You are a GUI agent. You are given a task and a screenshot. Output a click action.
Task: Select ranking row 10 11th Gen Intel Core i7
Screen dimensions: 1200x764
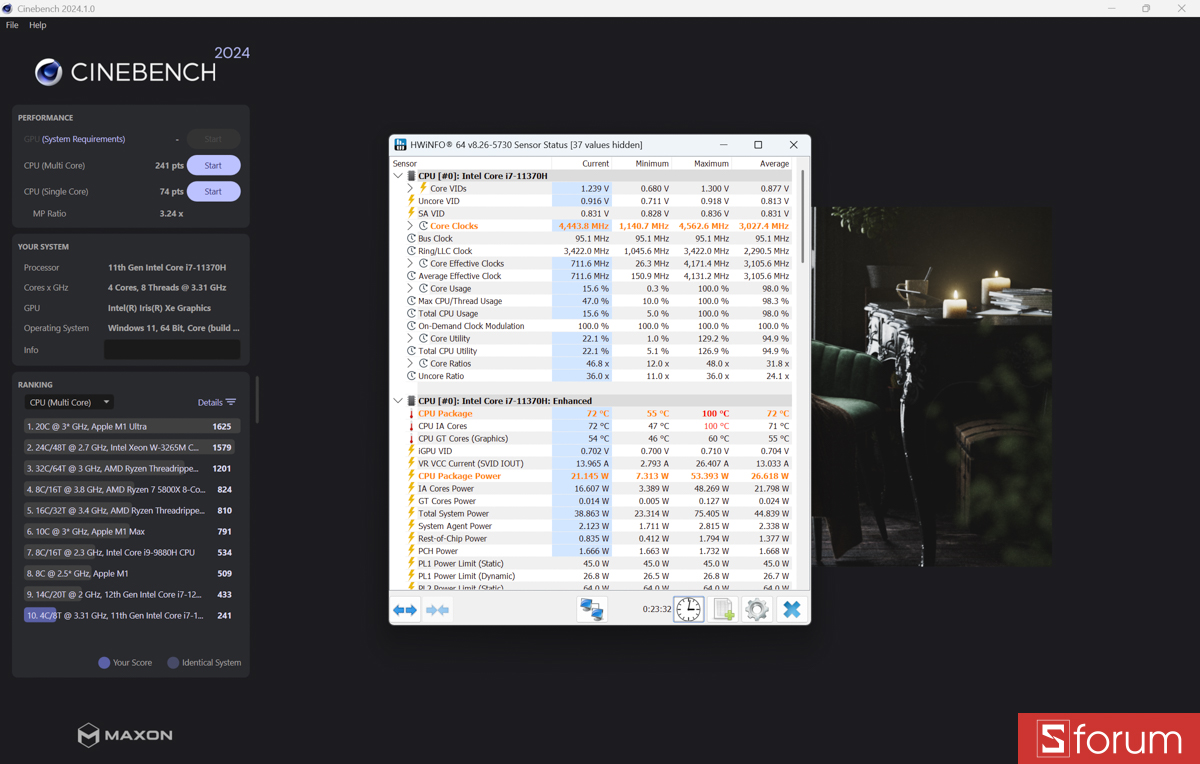132,615
